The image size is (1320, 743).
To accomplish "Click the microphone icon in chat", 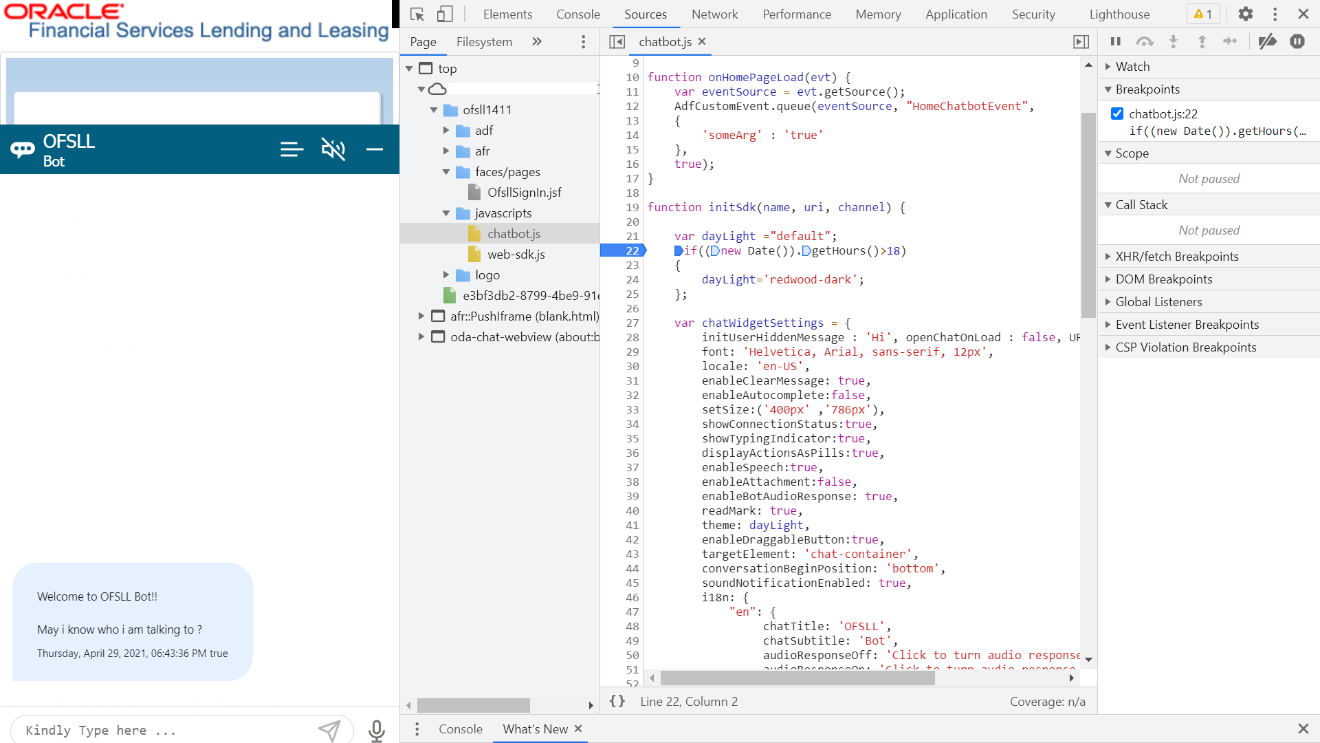I will tap(377, 731).
